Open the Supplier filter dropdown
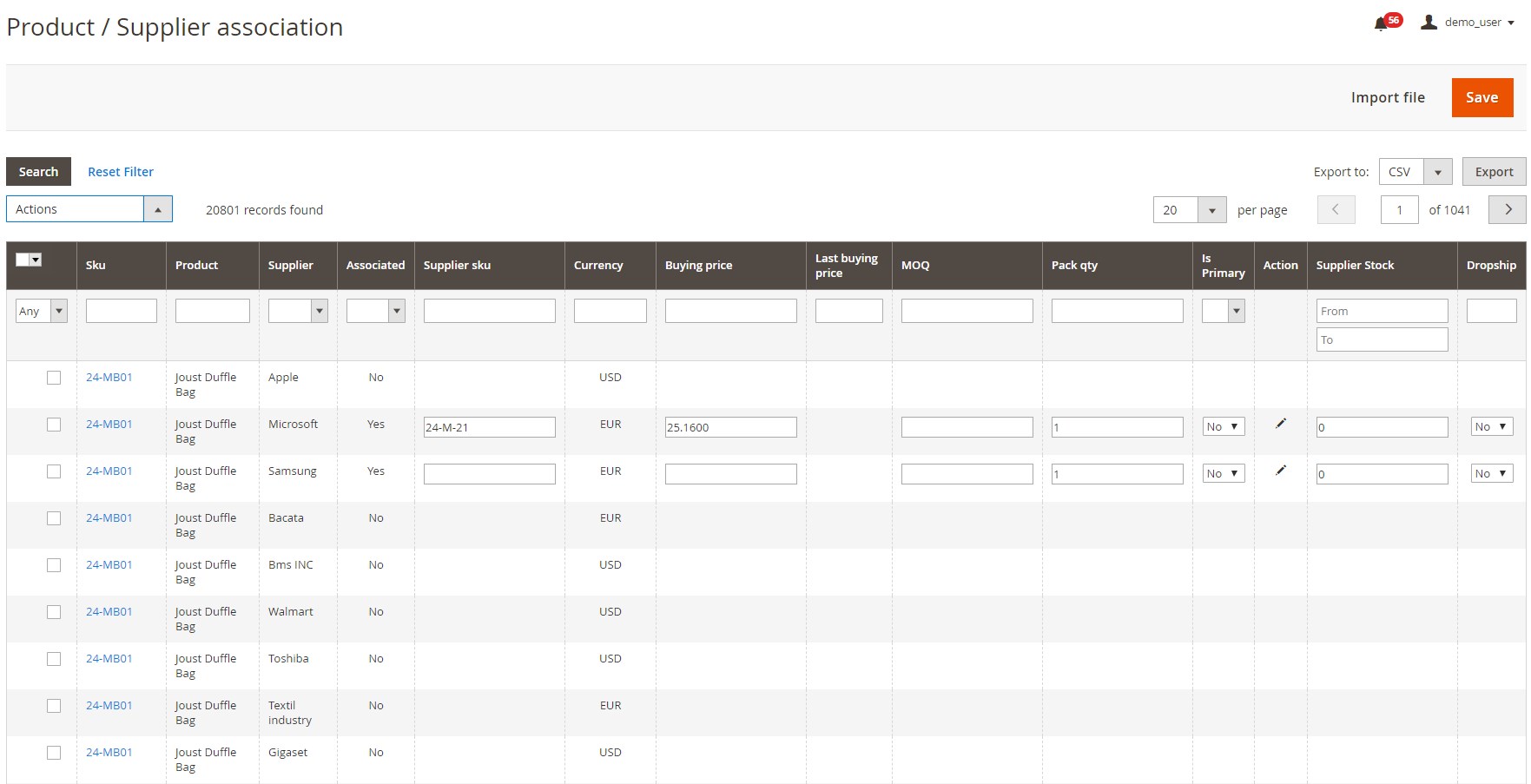 coord(298,311)
